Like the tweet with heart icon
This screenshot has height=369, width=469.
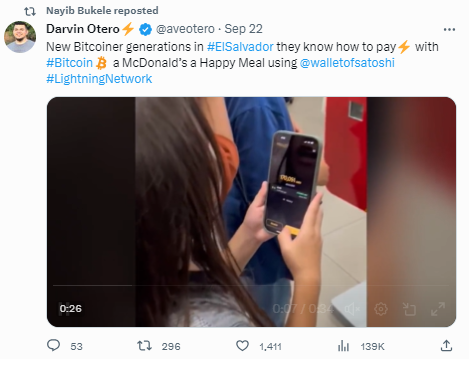pyautogui.click(x=242, y=346)
